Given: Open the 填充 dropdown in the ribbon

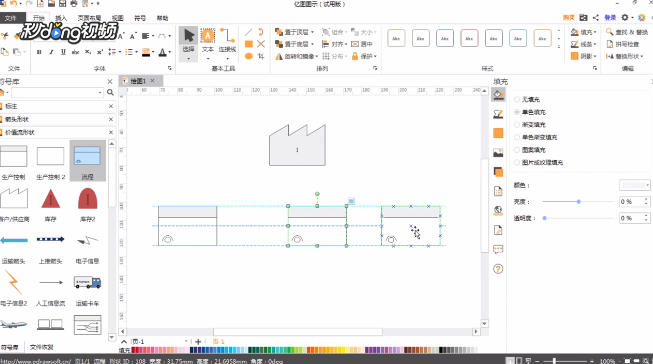Looking at the screenshot, I should click(x=584, y=32).
